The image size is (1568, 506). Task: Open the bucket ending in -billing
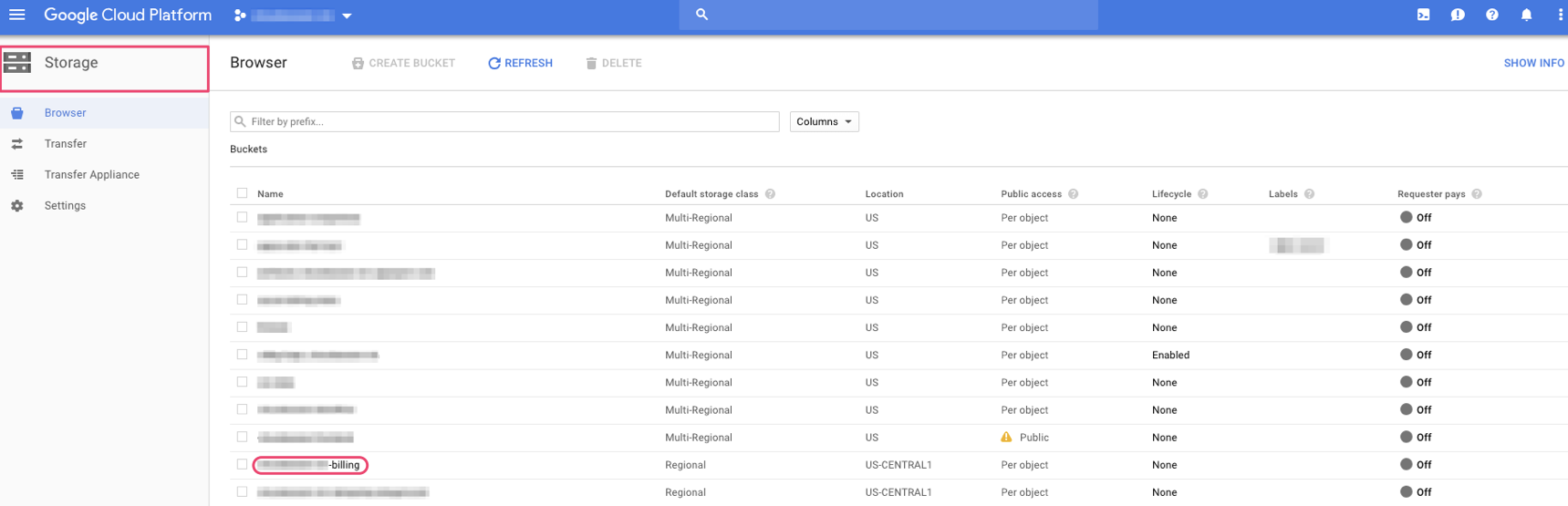click(x=309, y=465)
